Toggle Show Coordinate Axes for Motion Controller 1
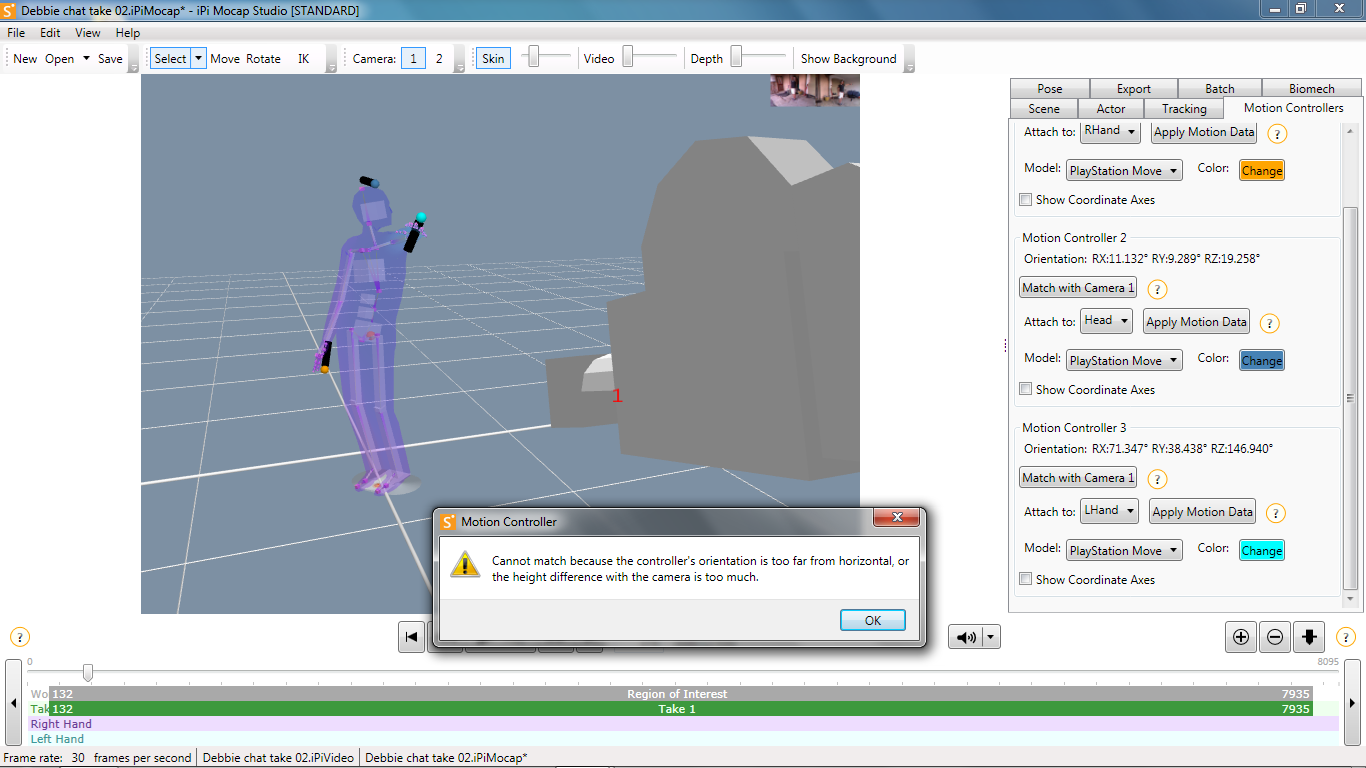The width and height of the screenshot is (1366, 768). 1025,200
